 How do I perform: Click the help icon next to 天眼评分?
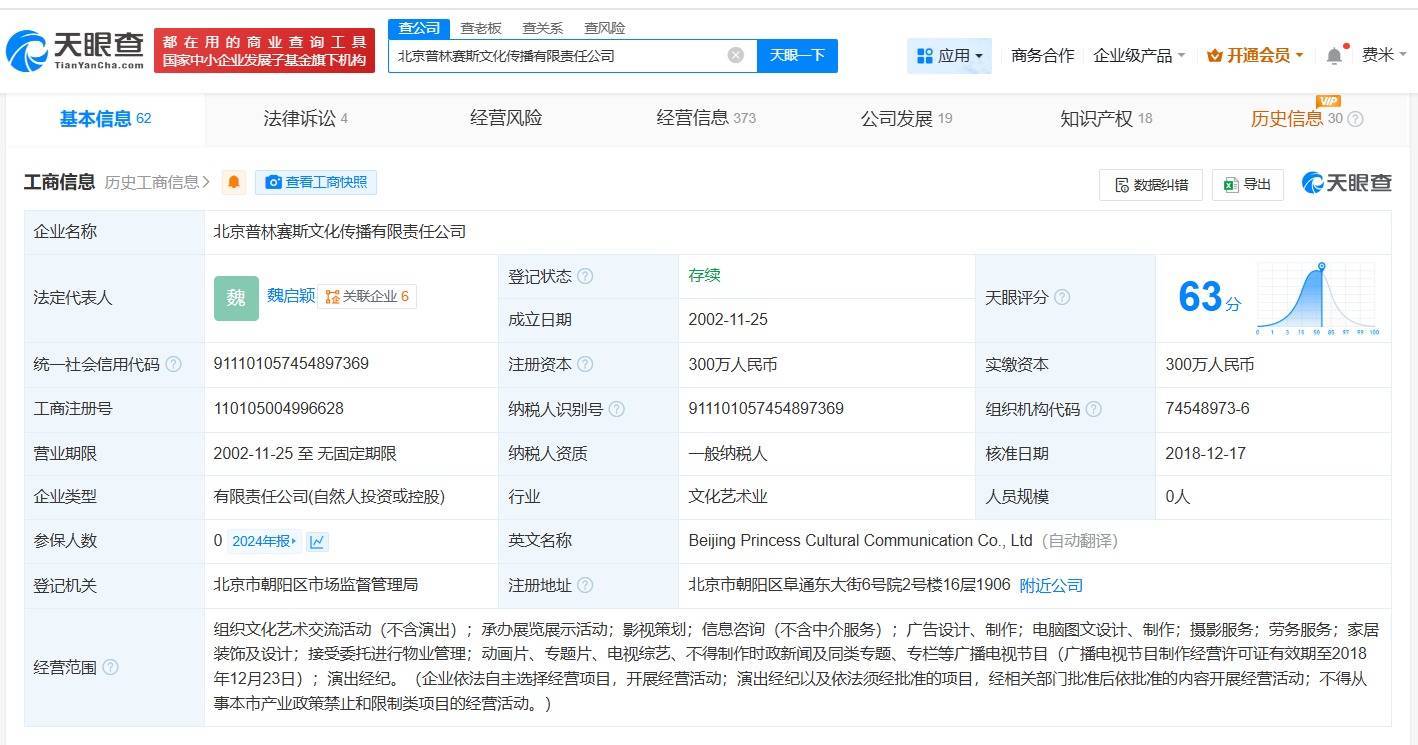point(1062,297)
